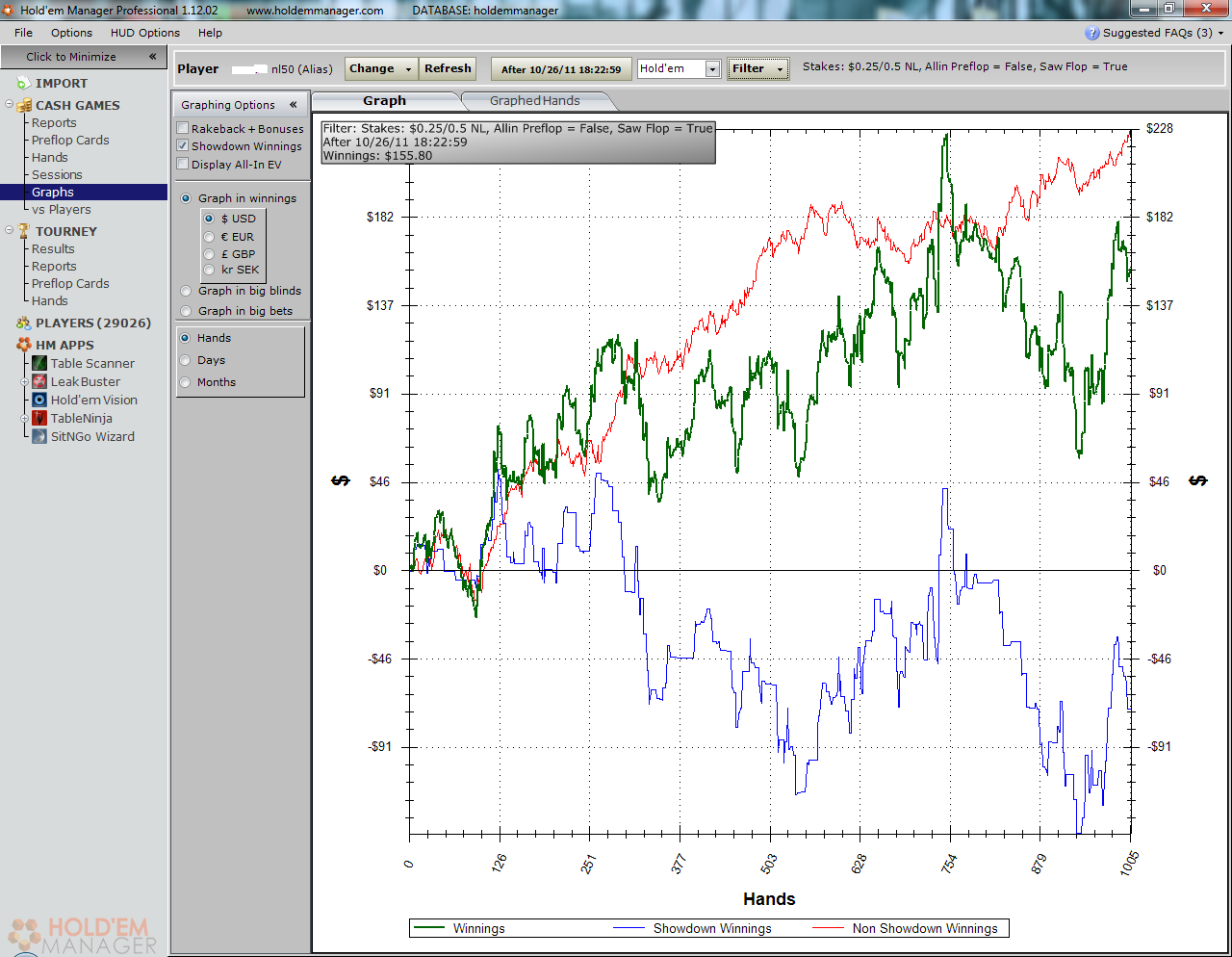Screen dimensions: 1232x957
Task: Switch to the Graph tab
Action: pyautogui.click(x=385, y=100)
